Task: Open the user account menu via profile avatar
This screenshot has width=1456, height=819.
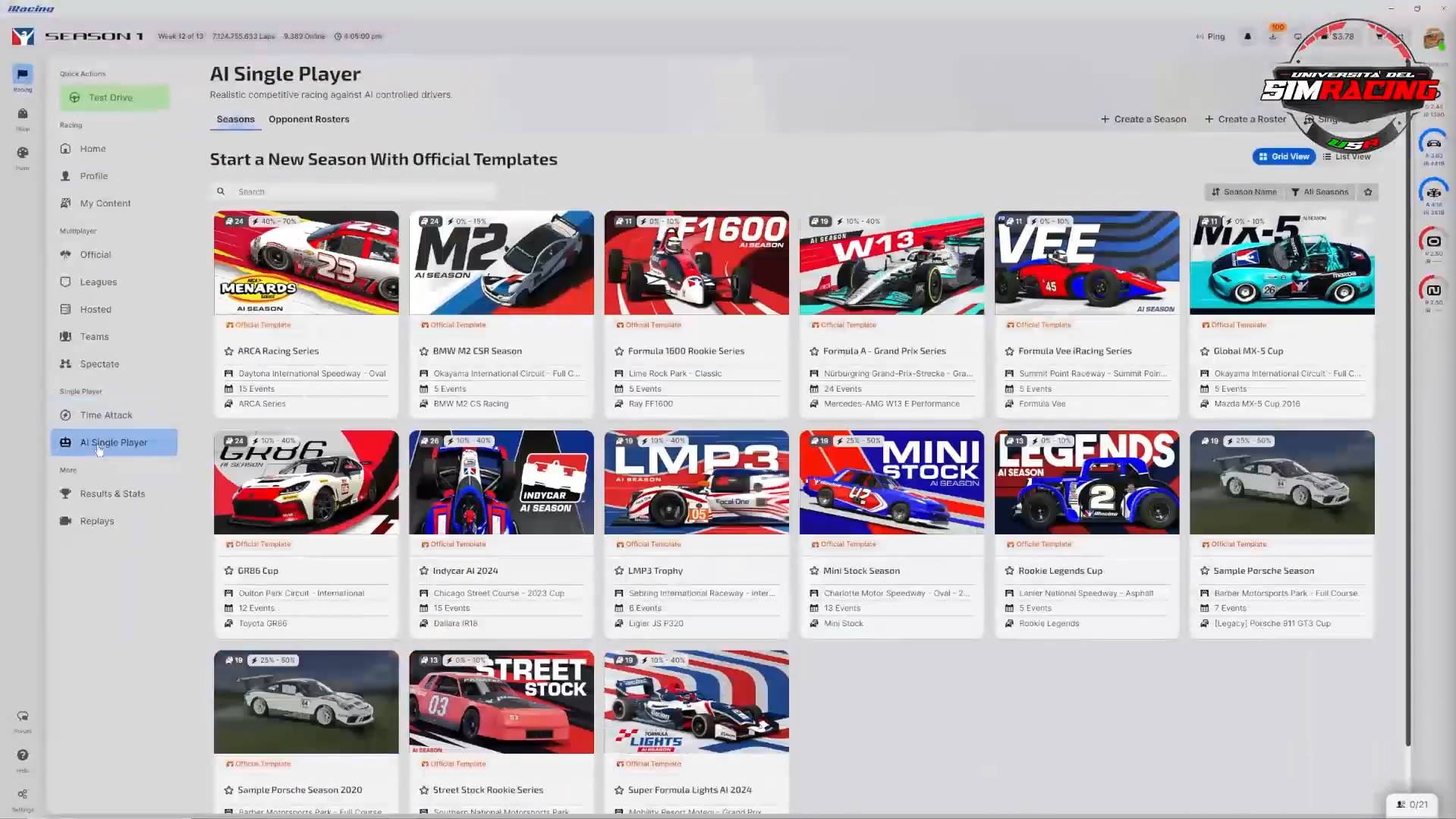Action: 1432,39
